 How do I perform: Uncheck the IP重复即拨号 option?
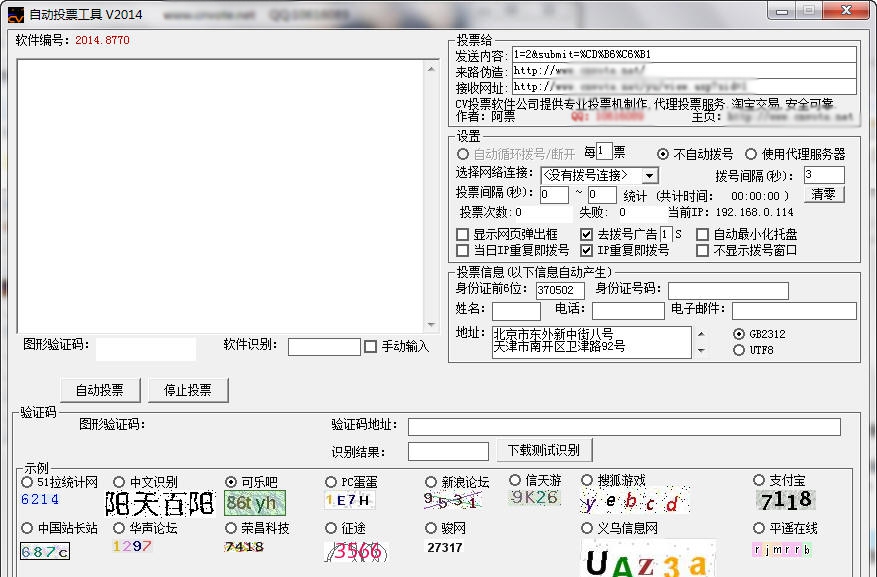[586, 250]
